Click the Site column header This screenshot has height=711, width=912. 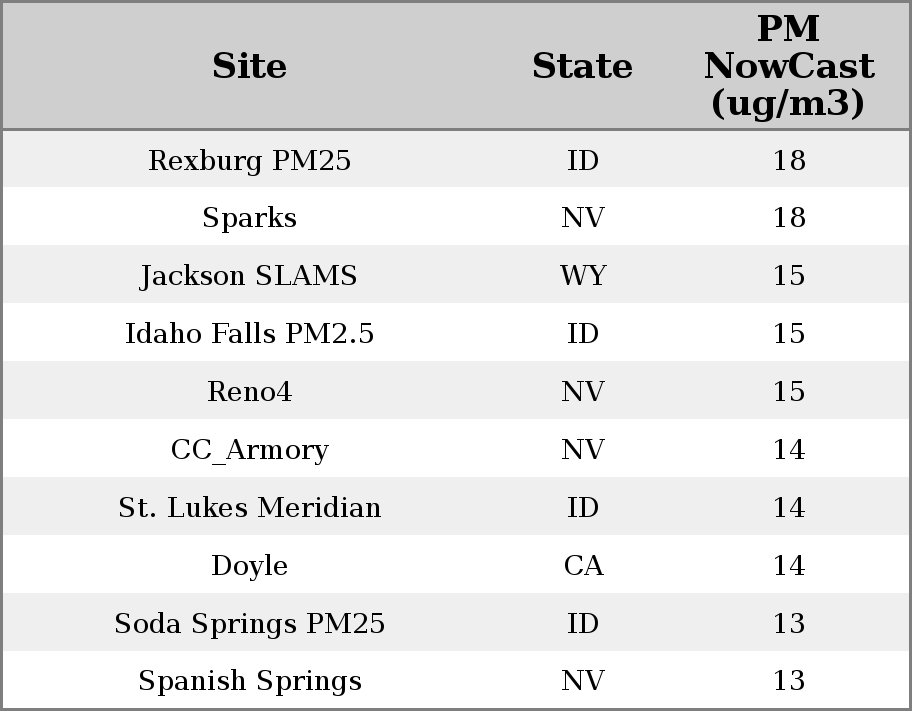250,67
